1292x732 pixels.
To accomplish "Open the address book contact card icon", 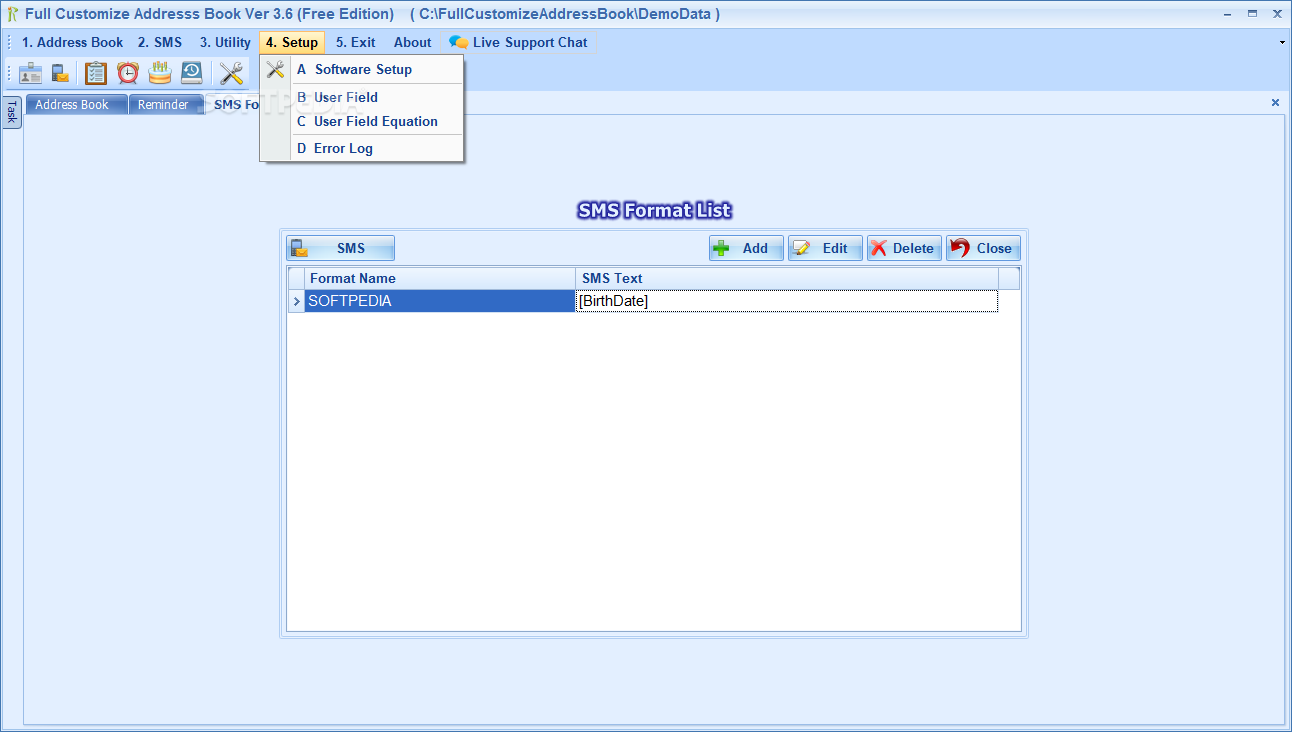I will click(31, 73).
